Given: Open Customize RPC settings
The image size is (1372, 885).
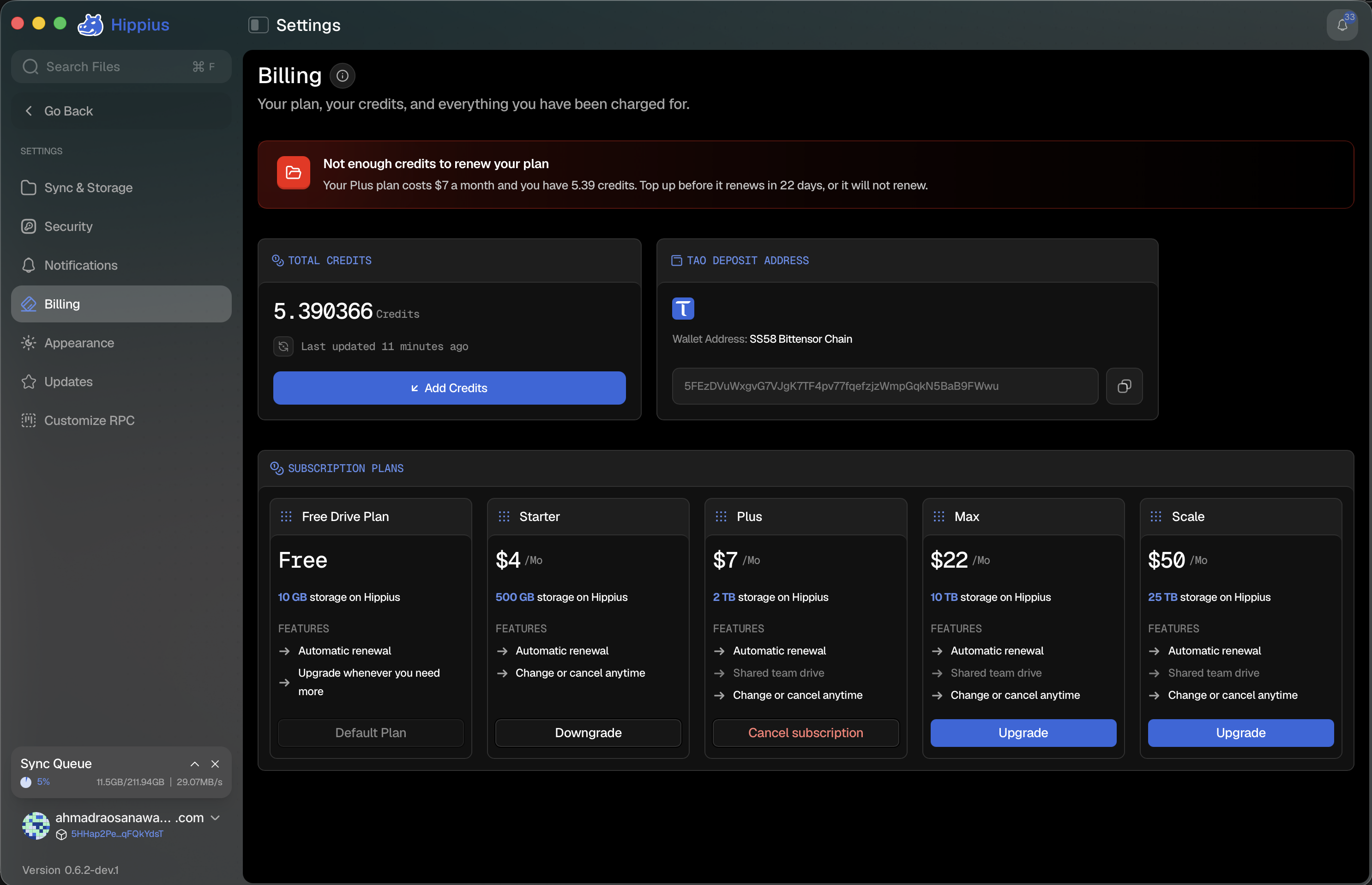Looking at the screenshot, I should coord(121,421).
